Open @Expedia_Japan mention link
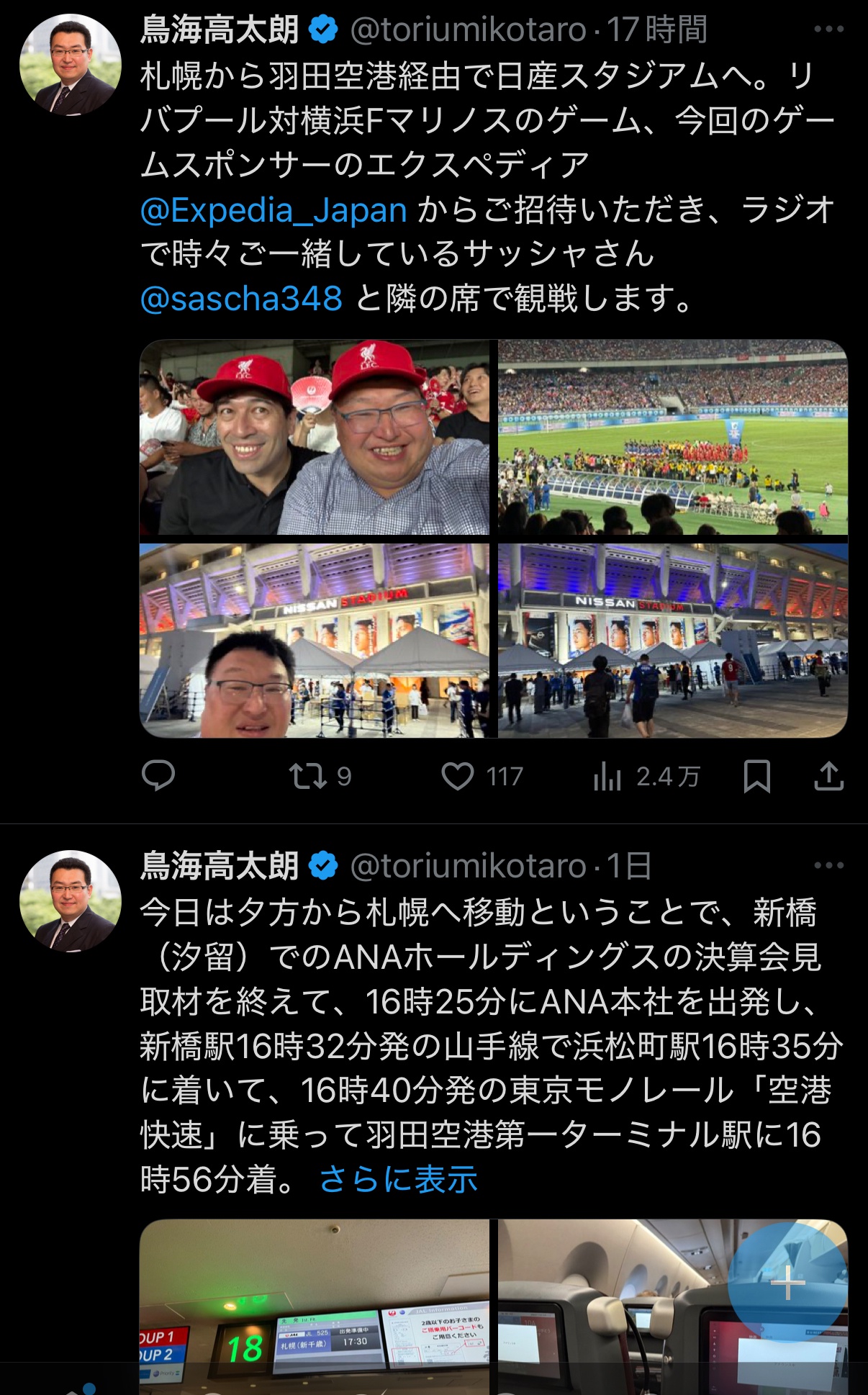The width and height of the screenshot is (868, 1395). 274,210
